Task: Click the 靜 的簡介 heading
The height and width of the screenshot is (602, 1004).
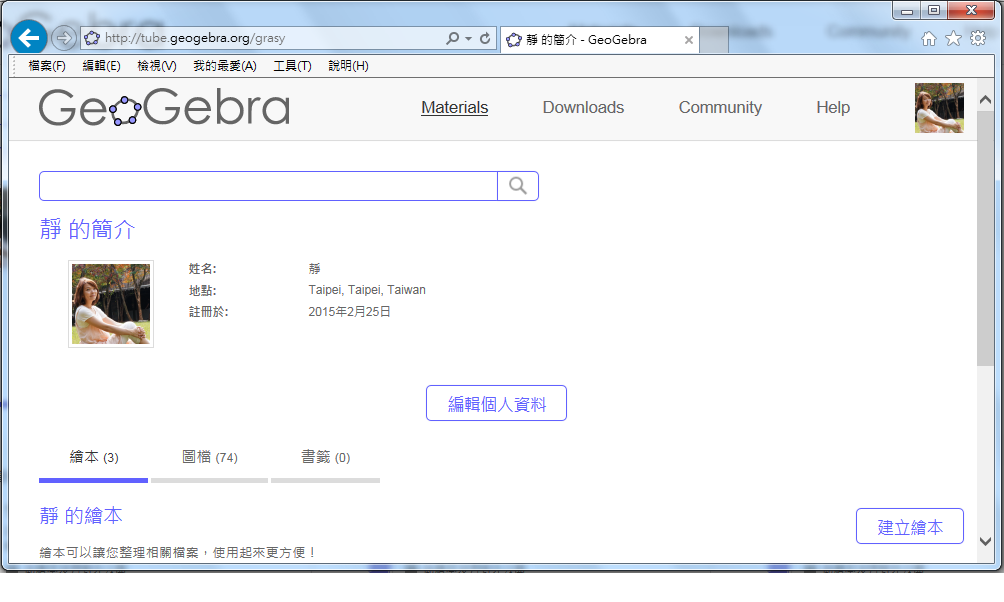Action: coord(87,229)
